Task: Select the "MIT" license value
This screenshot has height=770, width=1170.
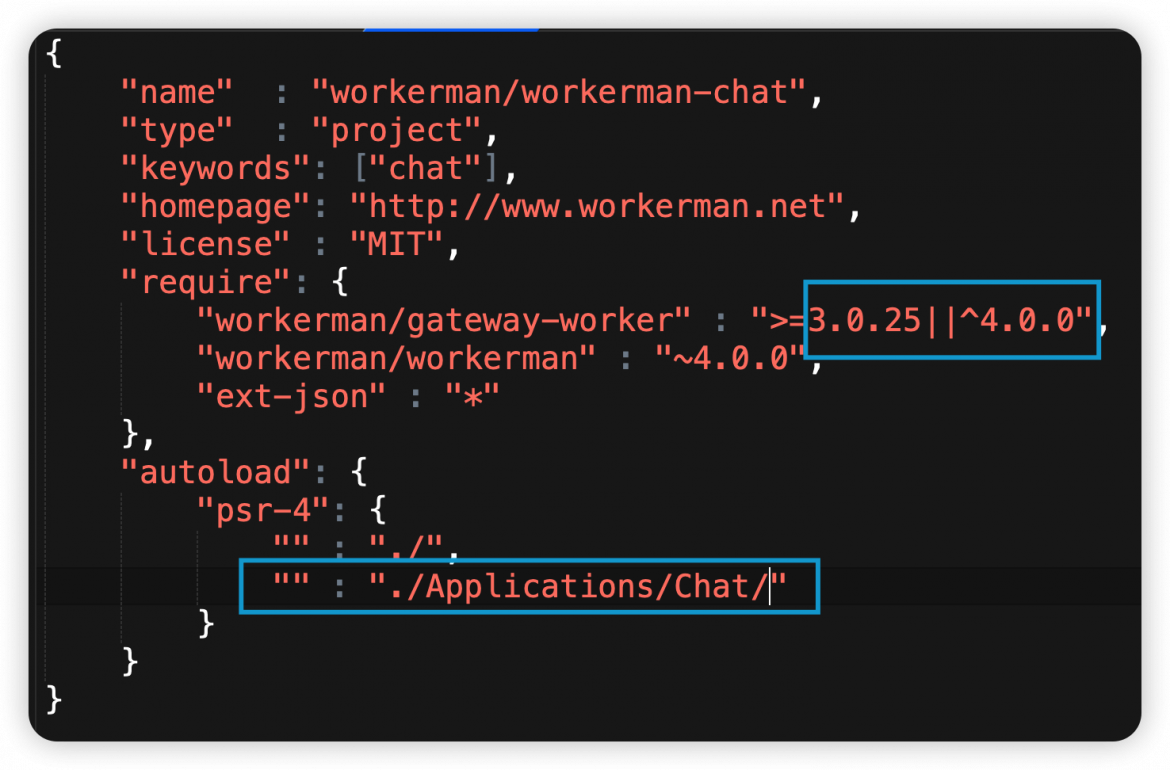Action: 397,245
